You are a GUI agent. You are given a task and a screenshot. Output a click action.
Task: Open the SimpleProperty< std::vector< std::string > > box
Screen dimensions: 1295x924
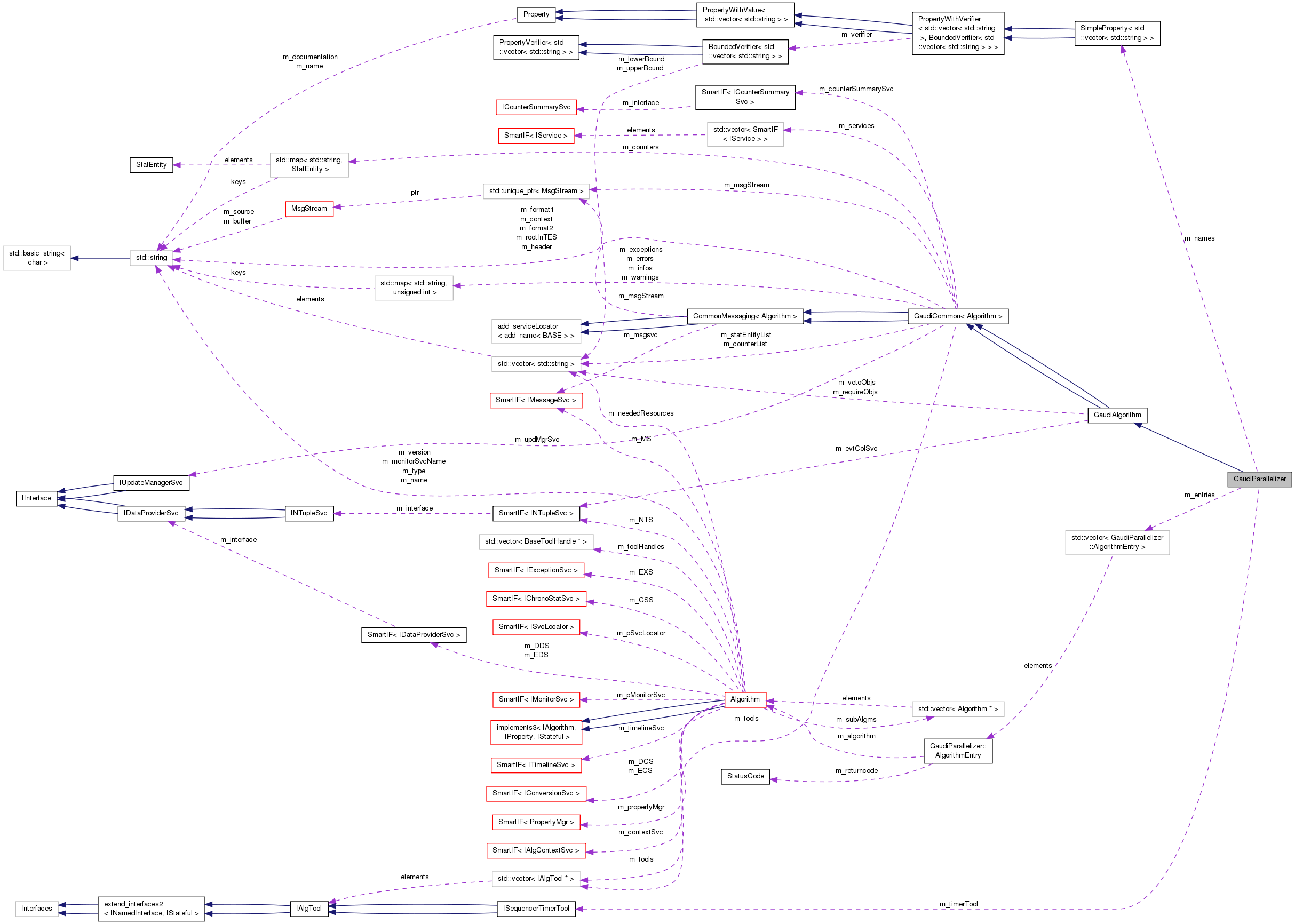click(1117, 33)
